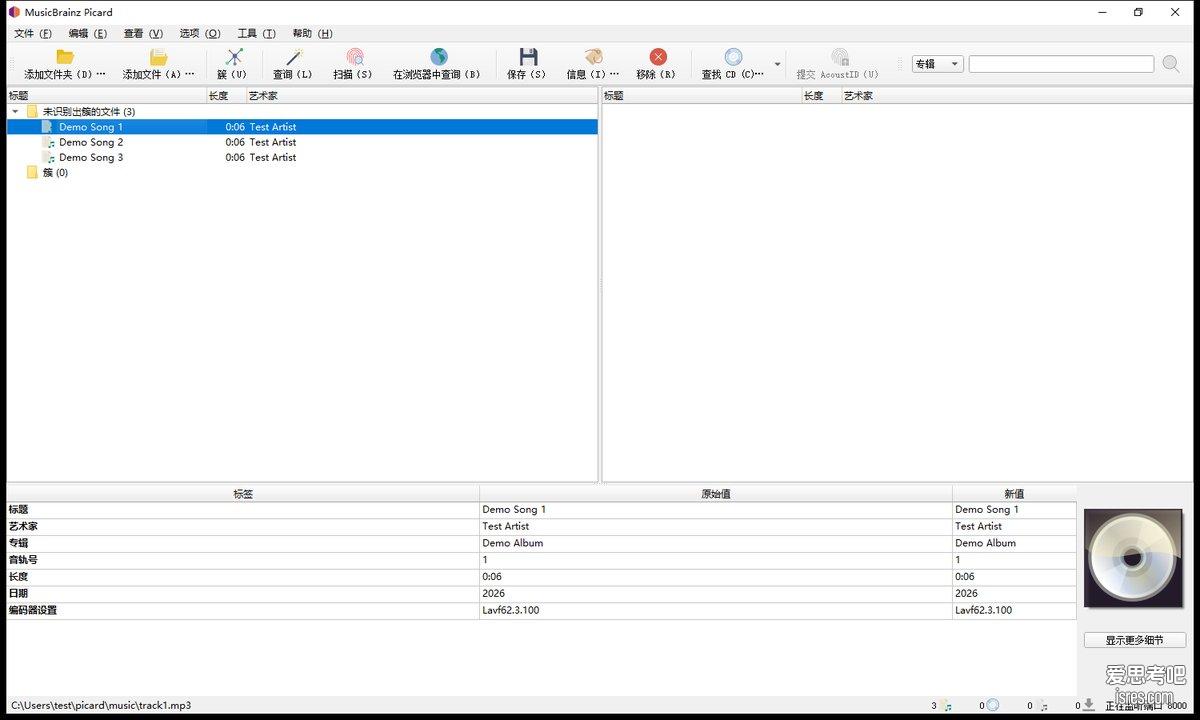Click the 保存 (Save) floppy disk icon
Screen dimensions: 1200x720
coord(528,57)
